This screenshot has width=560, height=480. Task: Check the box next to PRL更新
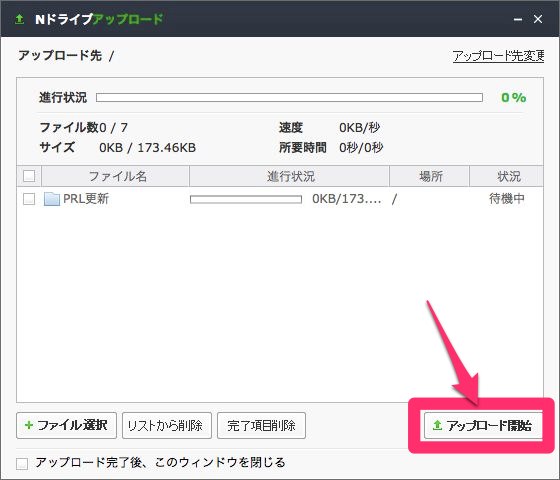pyautogui.click(x=29, y=199)
